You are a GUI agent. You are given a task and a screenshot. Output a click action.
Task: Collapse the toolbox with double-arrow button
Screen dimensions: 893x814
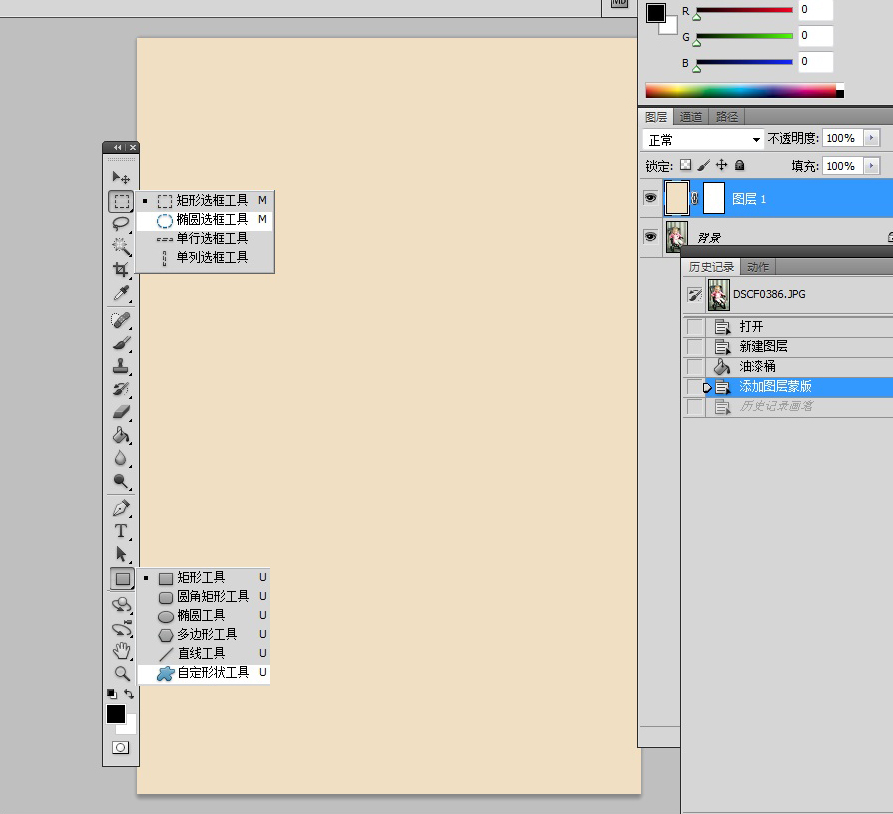[118, 148]
